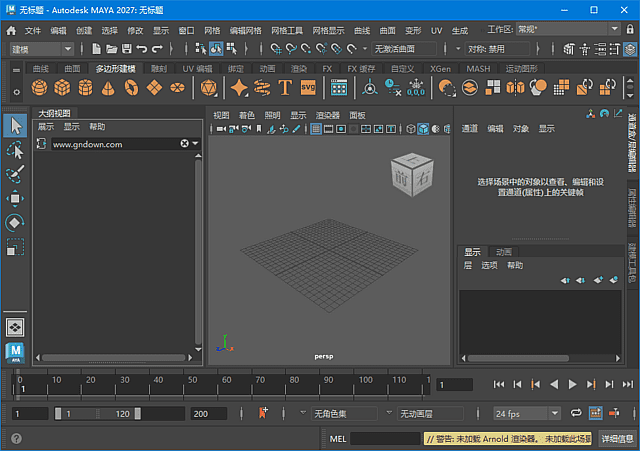Screen dimensions: 640x451
Task: Click the SVG shelf icon
Action: 308,88
